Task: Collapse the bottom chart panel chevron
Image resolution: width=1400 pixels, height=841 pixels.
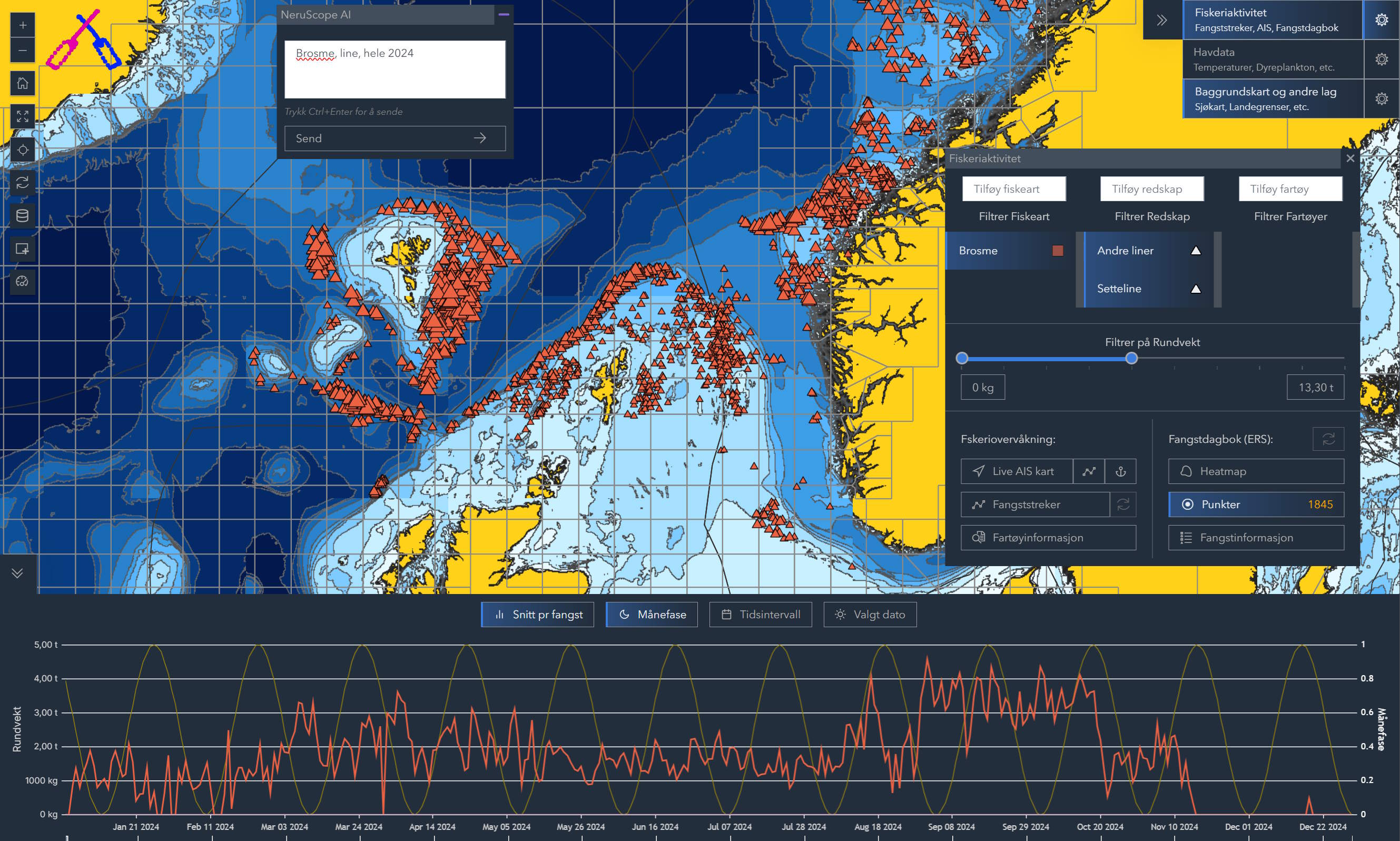Action: pos(17,573)
